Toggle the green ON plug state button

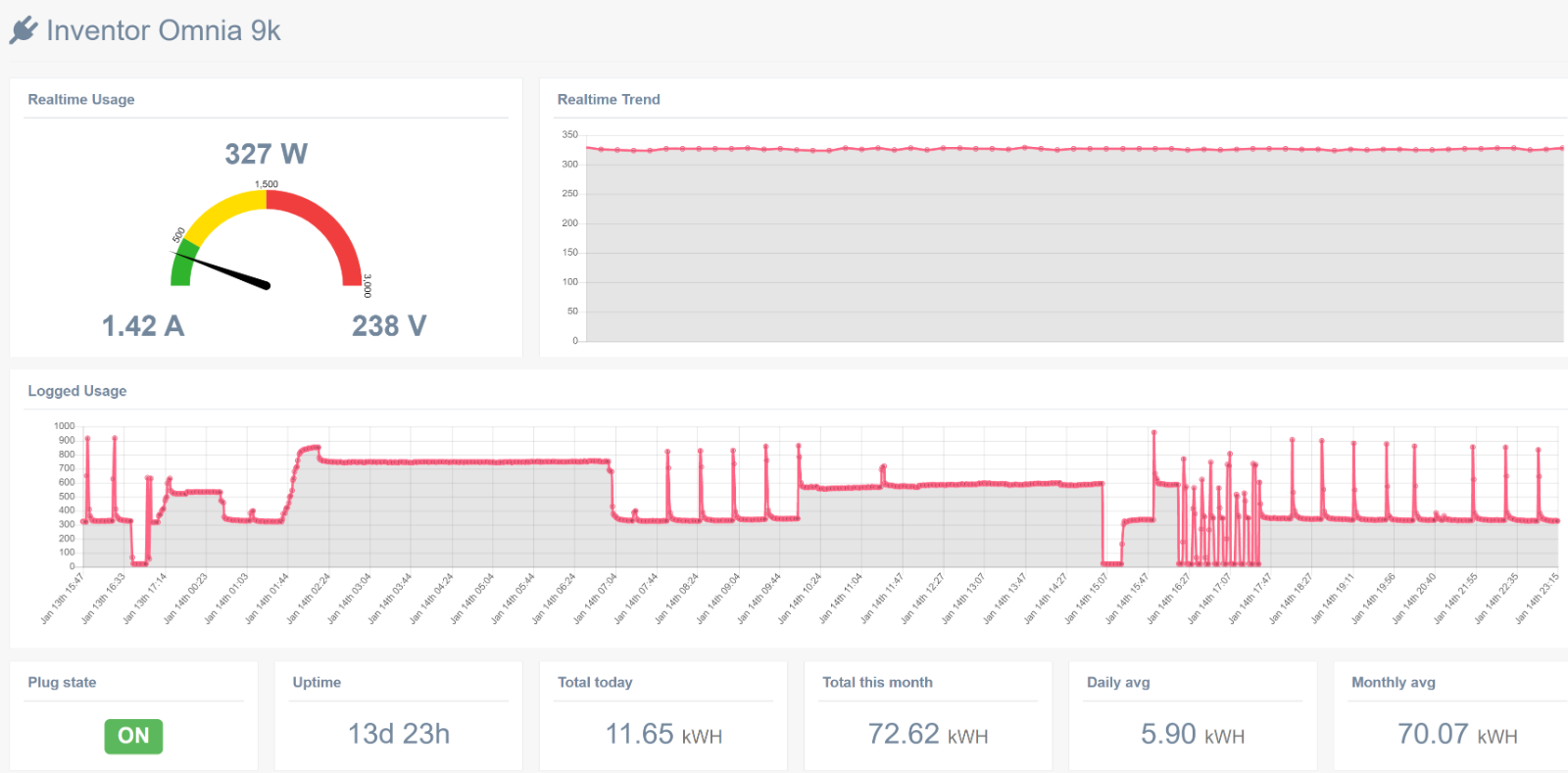coord(133,736)
